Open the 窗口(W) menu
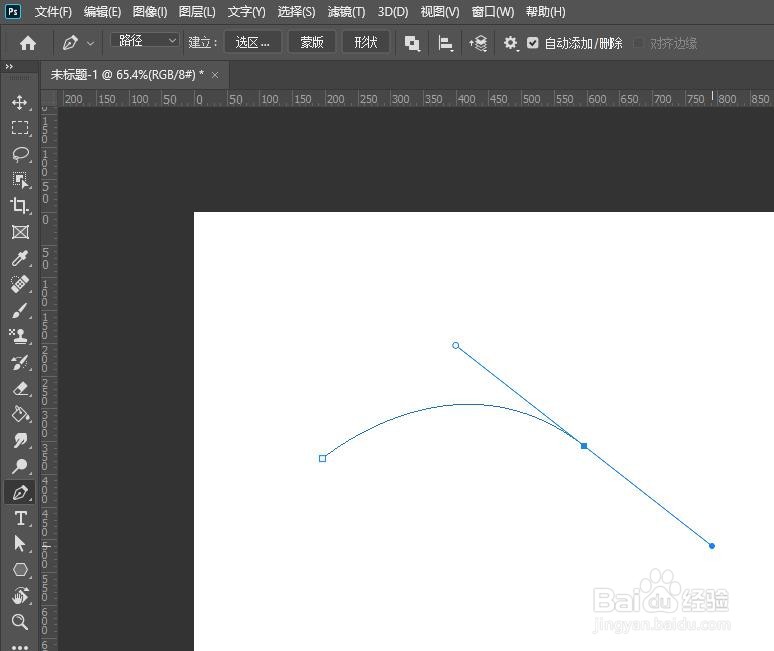This screenshot has width=774, height=651. coord(493,11)
